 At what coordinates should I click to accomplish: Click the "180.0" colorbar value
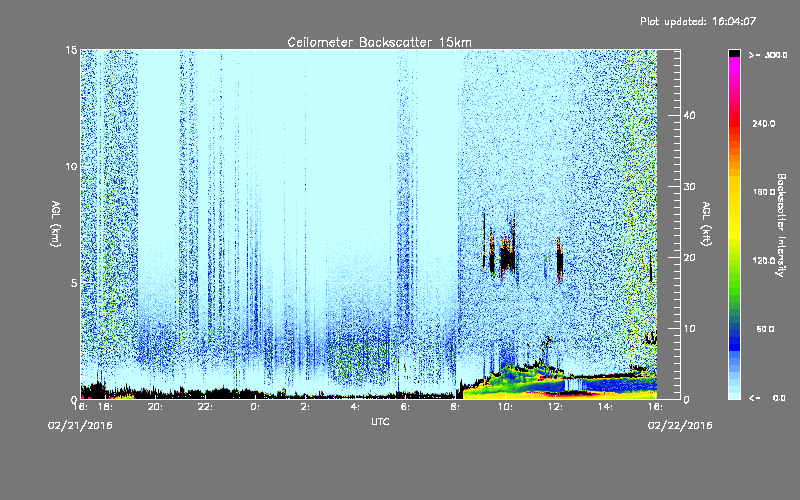point(764,192)
